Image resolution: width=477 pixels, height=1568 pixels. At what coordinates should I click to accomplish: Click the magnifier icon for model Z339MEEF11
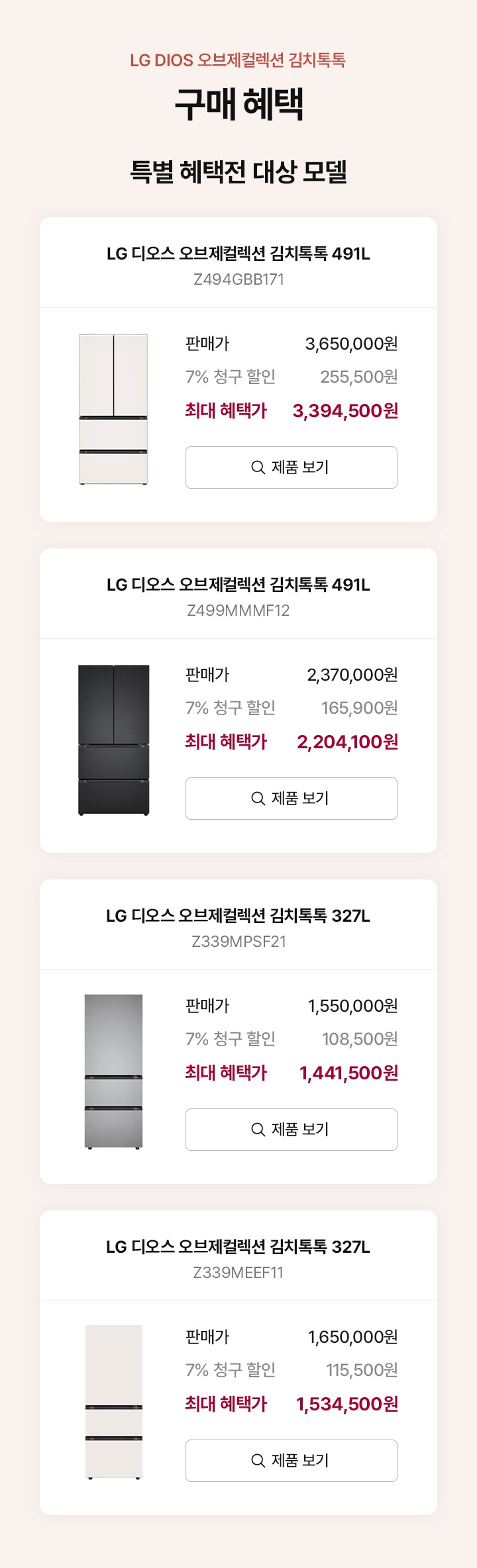(258, 1461)
